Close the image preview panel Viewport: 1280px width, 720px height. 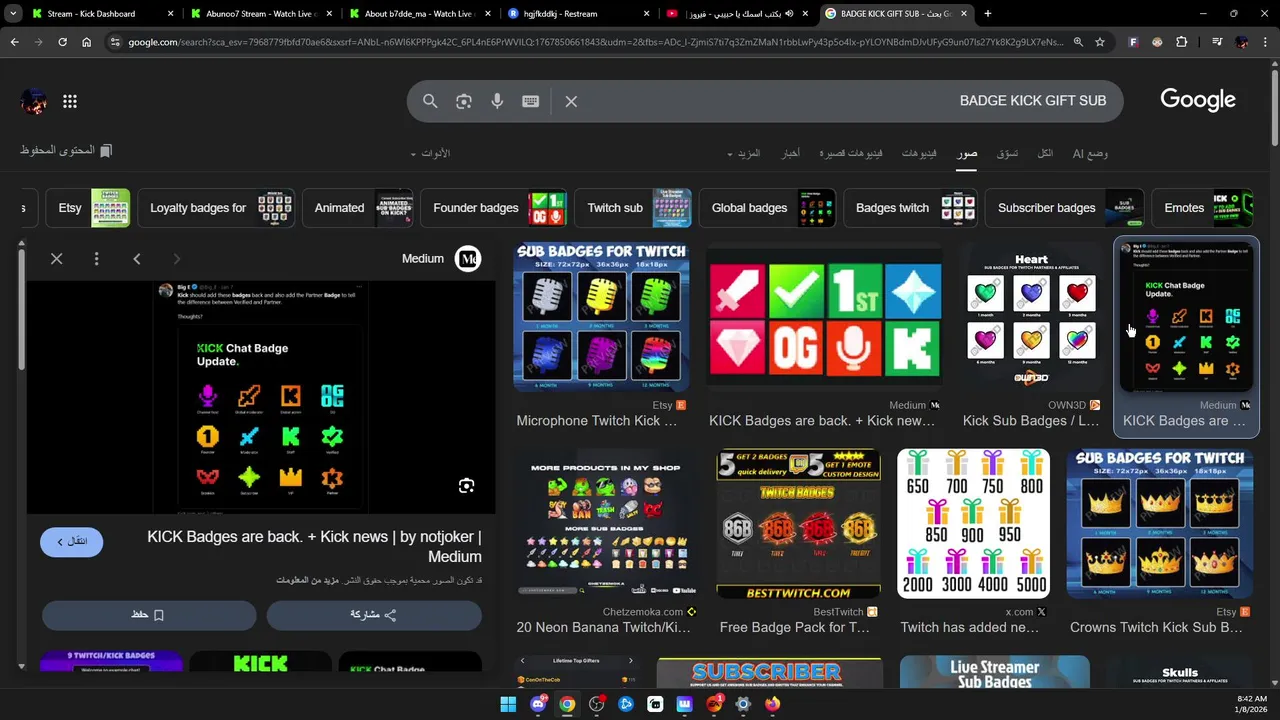(57, 259)
